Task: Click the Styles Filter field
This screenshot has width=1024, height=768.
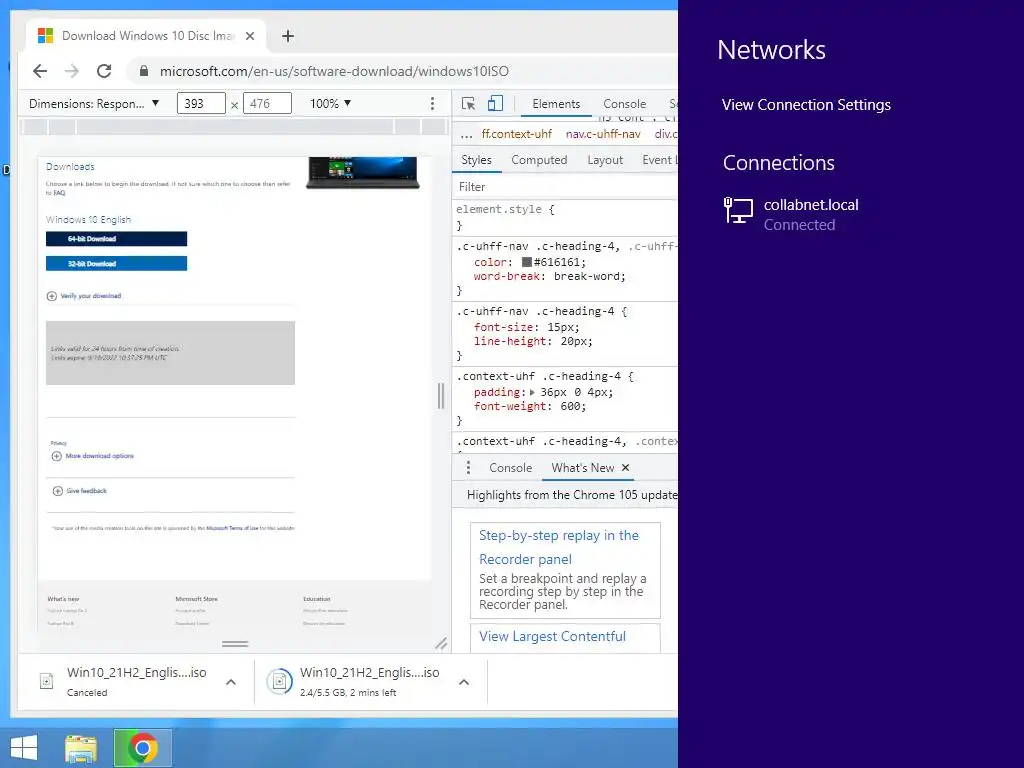Action: coord(567,187)
